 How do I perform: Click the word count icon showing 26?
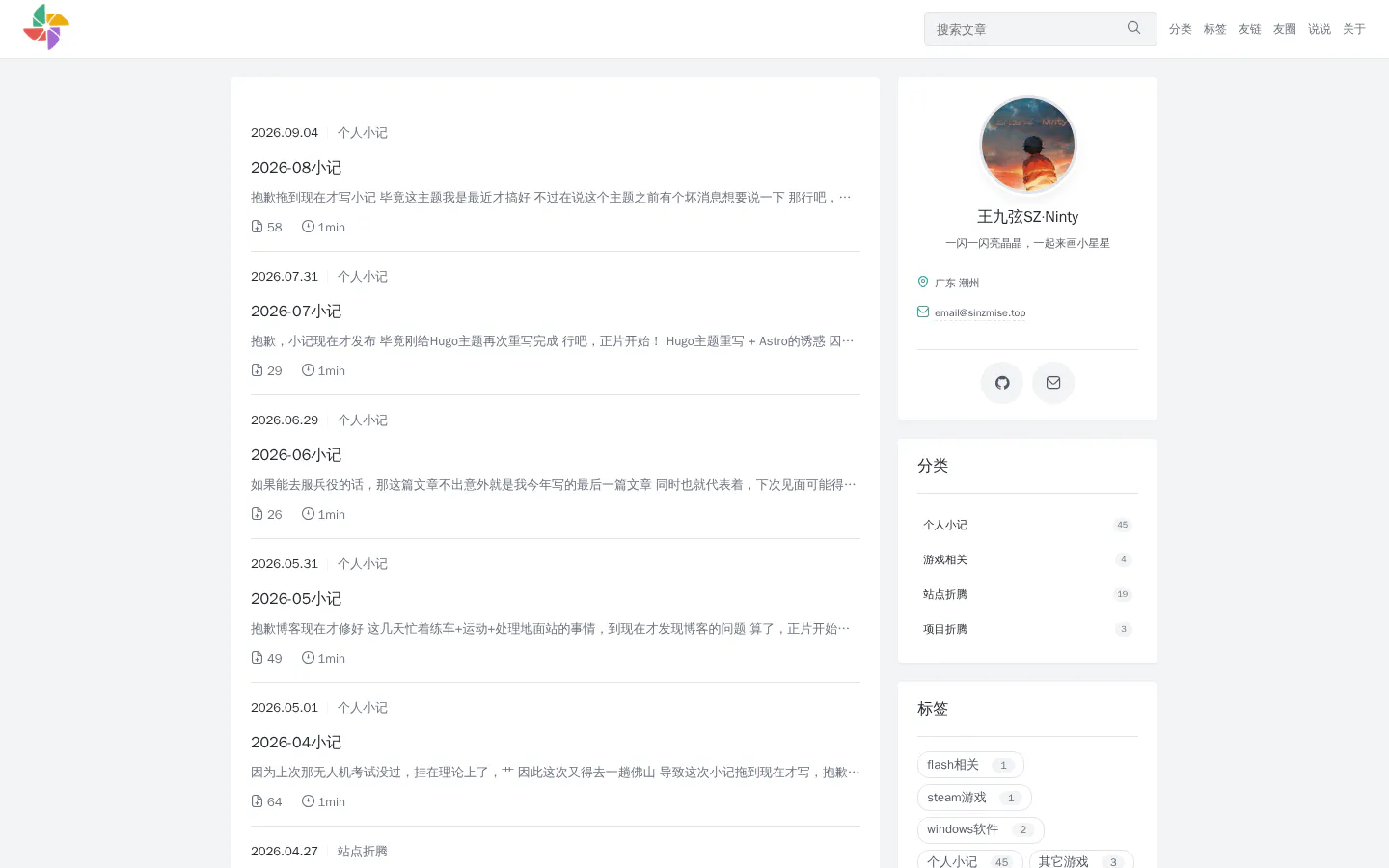257,514
